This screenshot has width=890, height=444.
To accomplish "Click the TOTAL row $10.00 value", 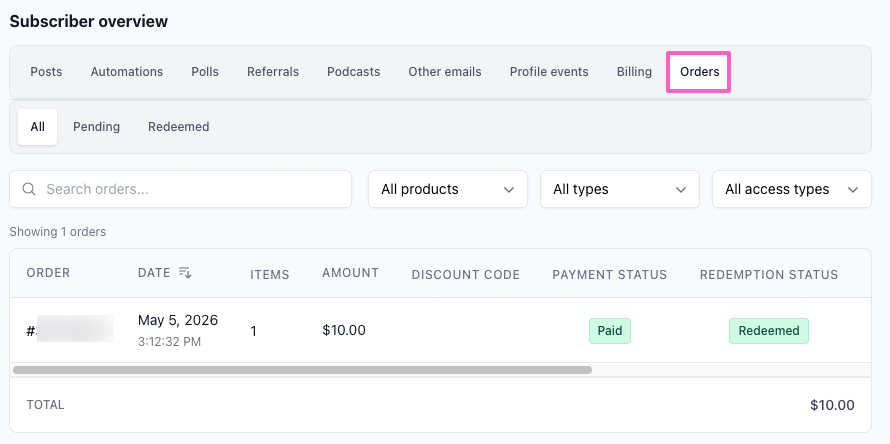I will (832, 405).
